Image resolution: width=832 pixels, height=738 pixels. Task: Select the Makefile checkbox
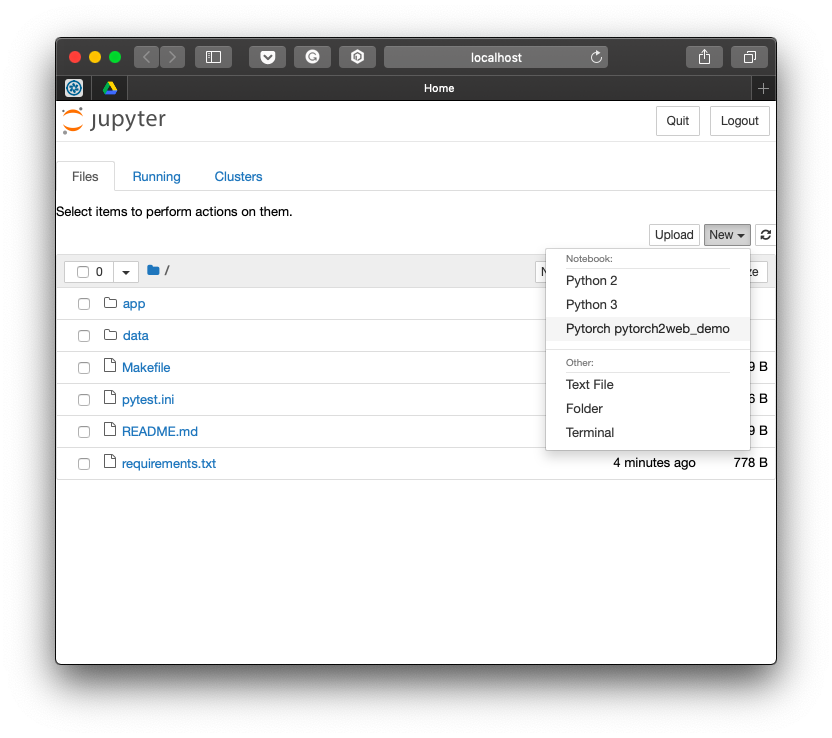click(x=84, y=368)
